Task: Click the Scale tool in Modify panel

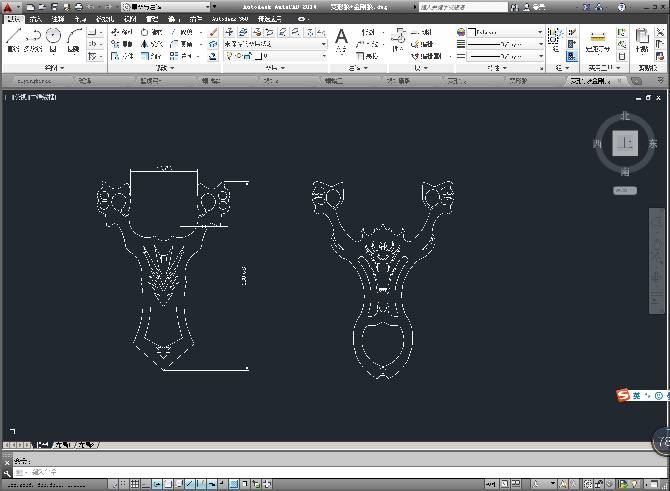Action: point(151,56)
